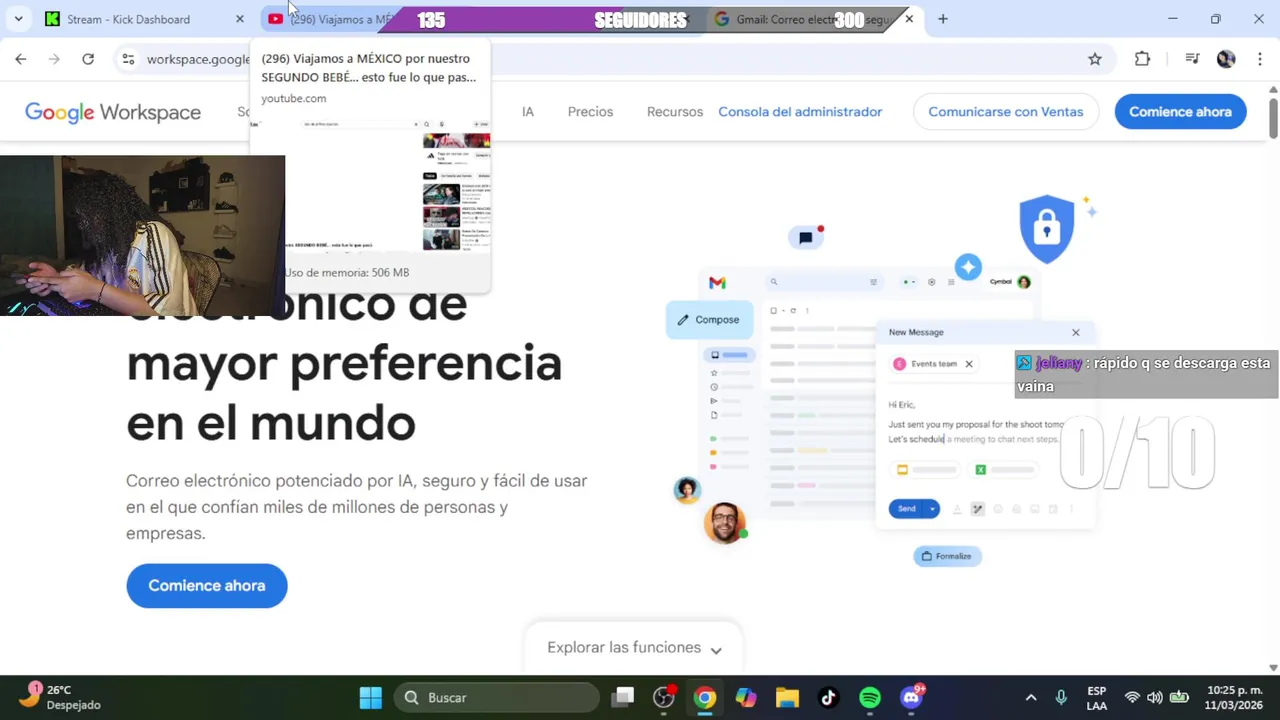The width and height of the screenshot is (1280, 720).
Task: Click scrollbar down arrow
Action: pos(1273,667)
